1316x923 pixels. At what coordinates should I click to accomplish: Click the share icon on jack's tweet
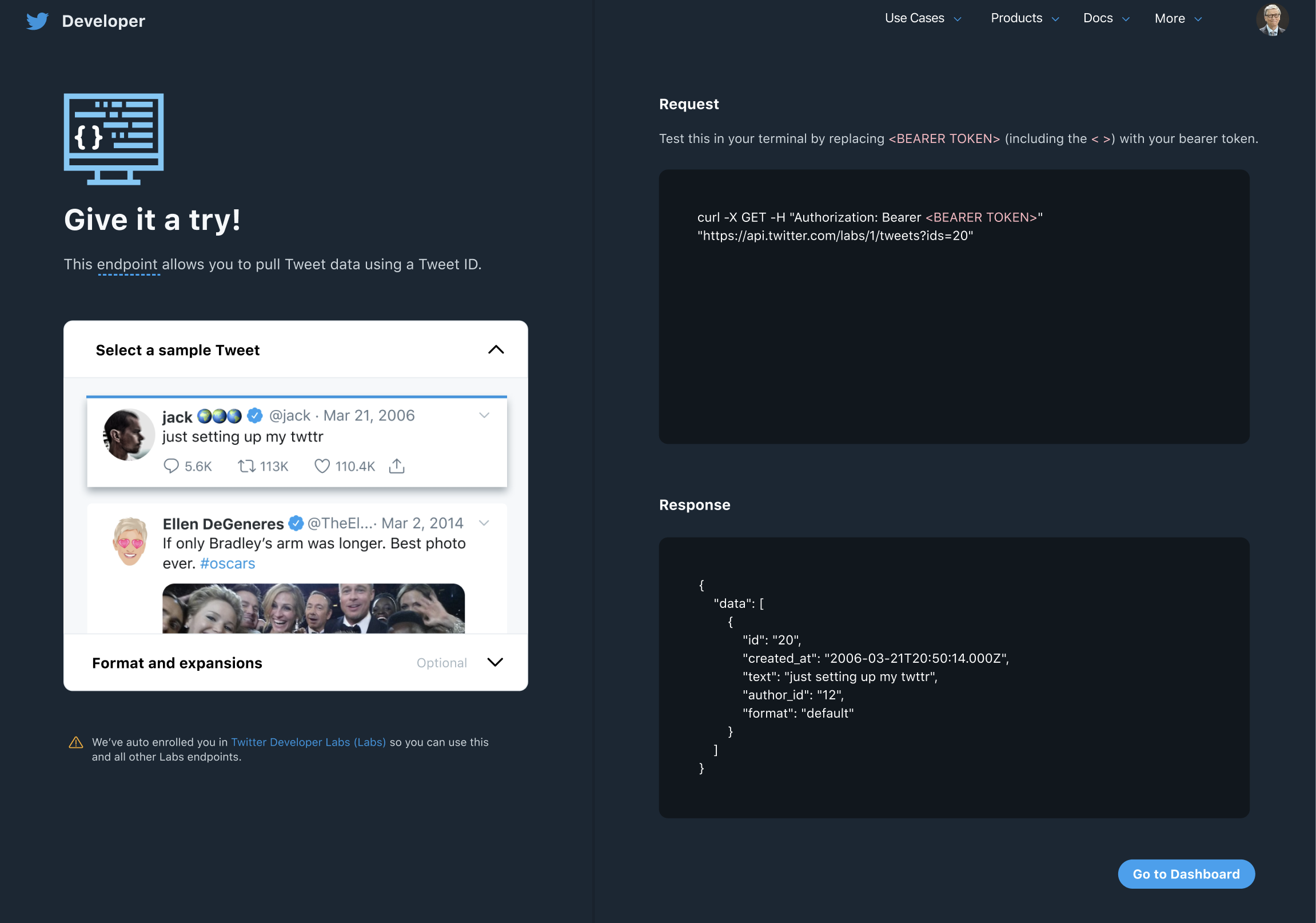[x=397, y=466]
